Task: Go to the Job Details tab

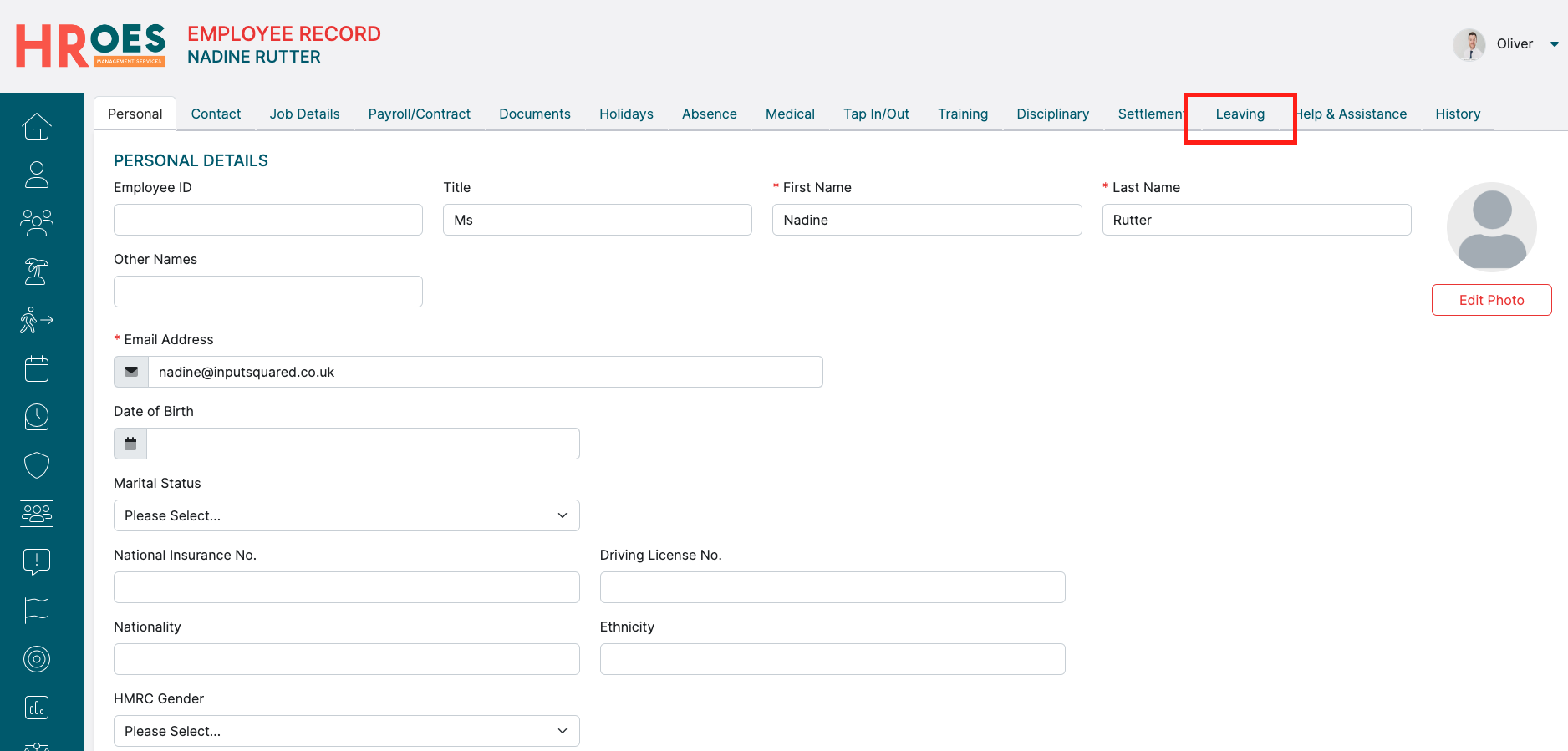Action: tap(304, 114)
